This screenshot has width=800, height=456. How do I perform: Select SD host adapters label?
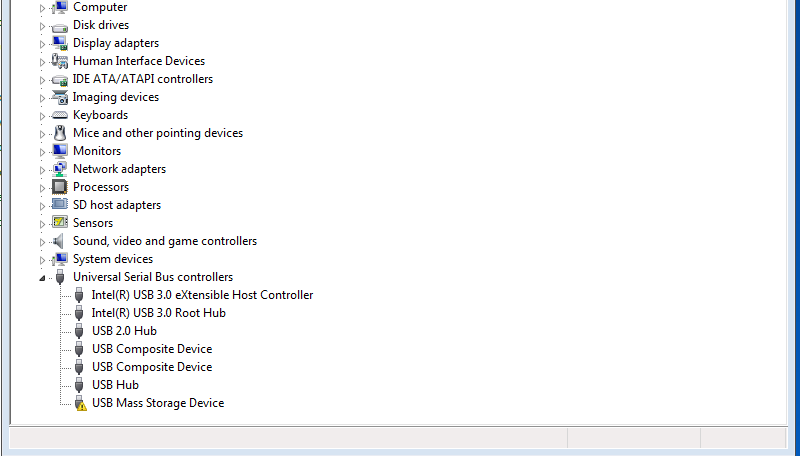pos(117,205)
